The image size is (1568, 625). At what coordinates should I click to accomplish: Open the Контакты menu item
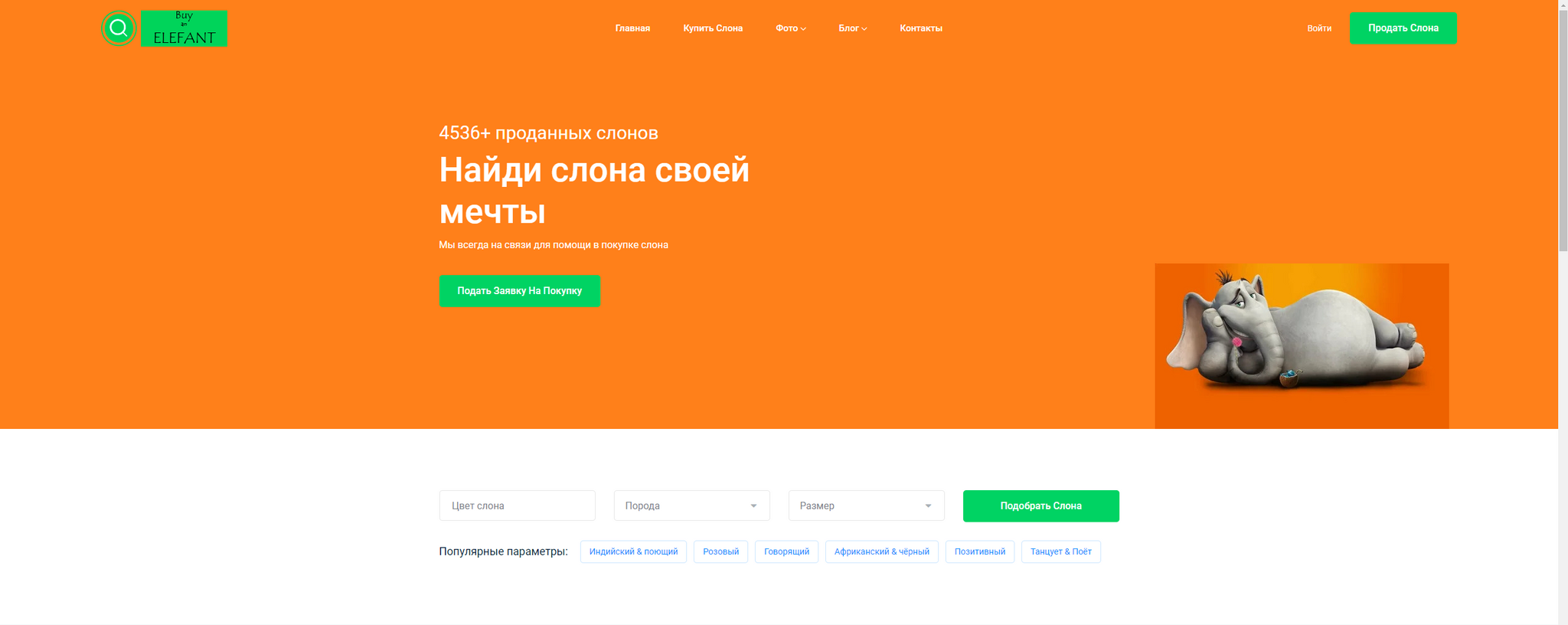[921, 28]
